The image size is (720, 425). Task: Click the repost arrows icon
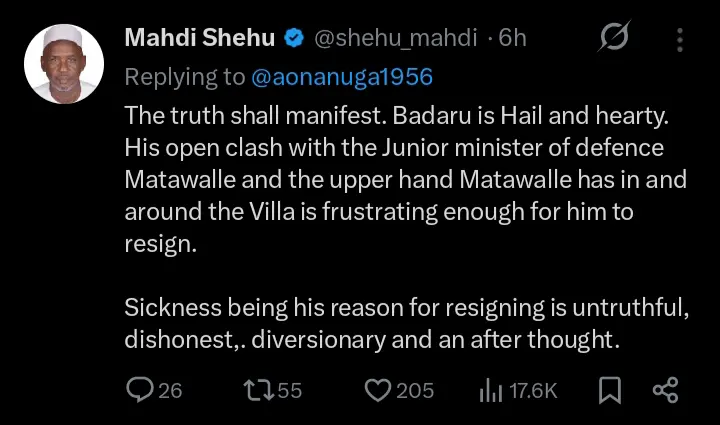pos(258,389)
